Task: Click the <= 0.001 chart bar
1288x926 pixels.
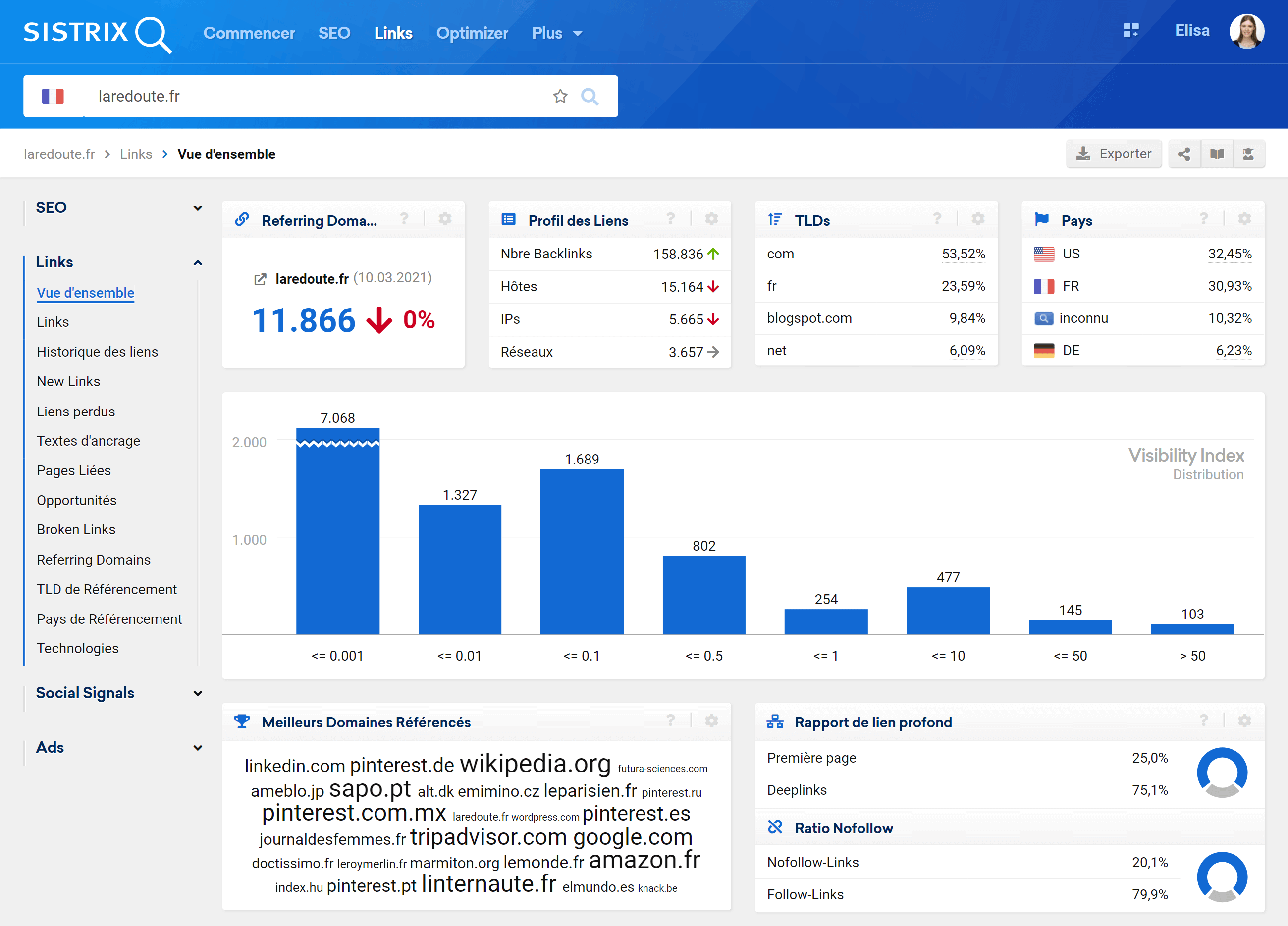Action: point(338,531)
